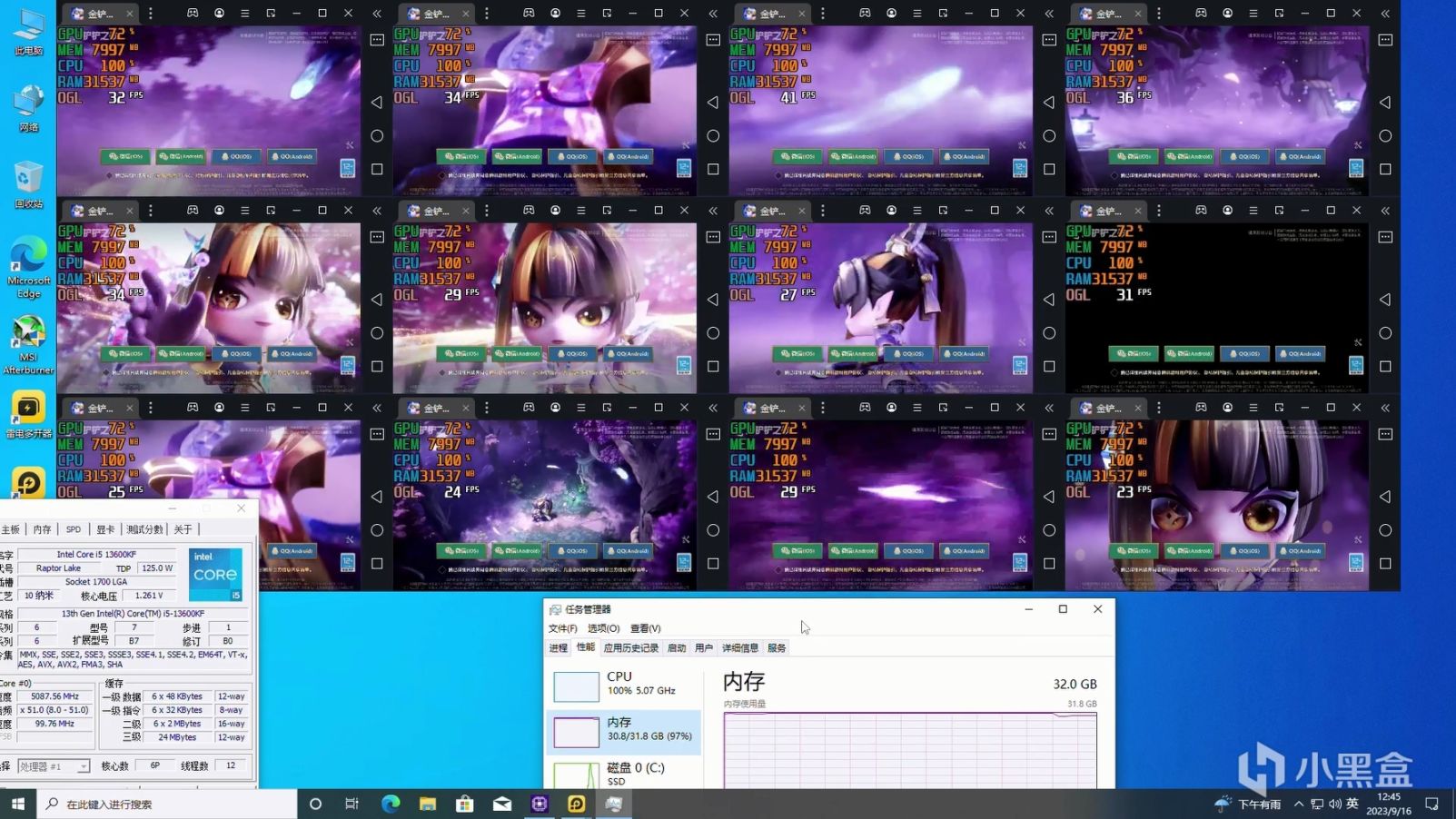Image resolution: width=1456 pixels, height=819 pixels.
Task: Tap Android back triangle in 32 FPS emulator
Action: [x=377, y=102]
